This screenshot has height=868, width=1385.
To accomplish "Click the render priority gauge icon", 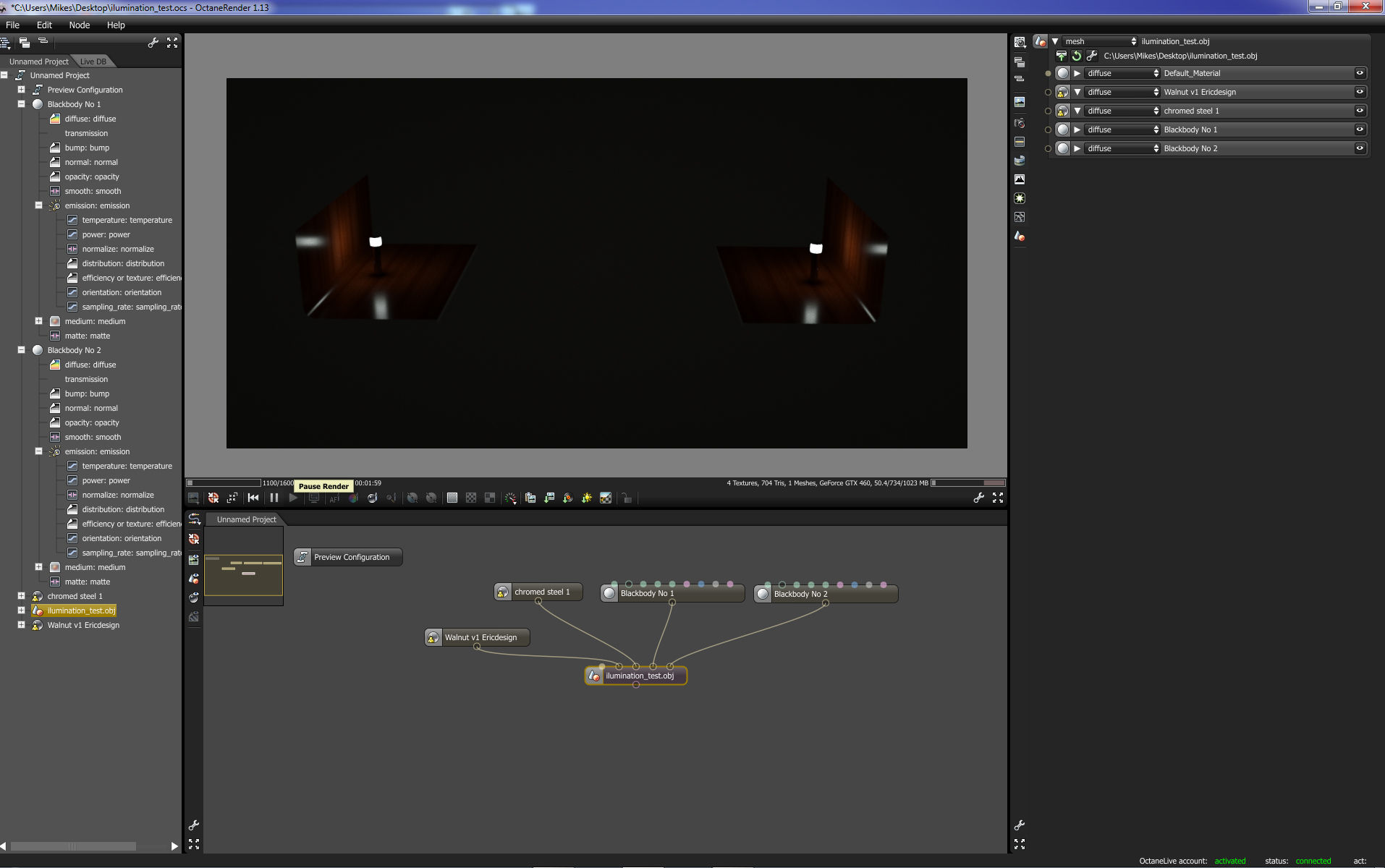I will 510,498.
